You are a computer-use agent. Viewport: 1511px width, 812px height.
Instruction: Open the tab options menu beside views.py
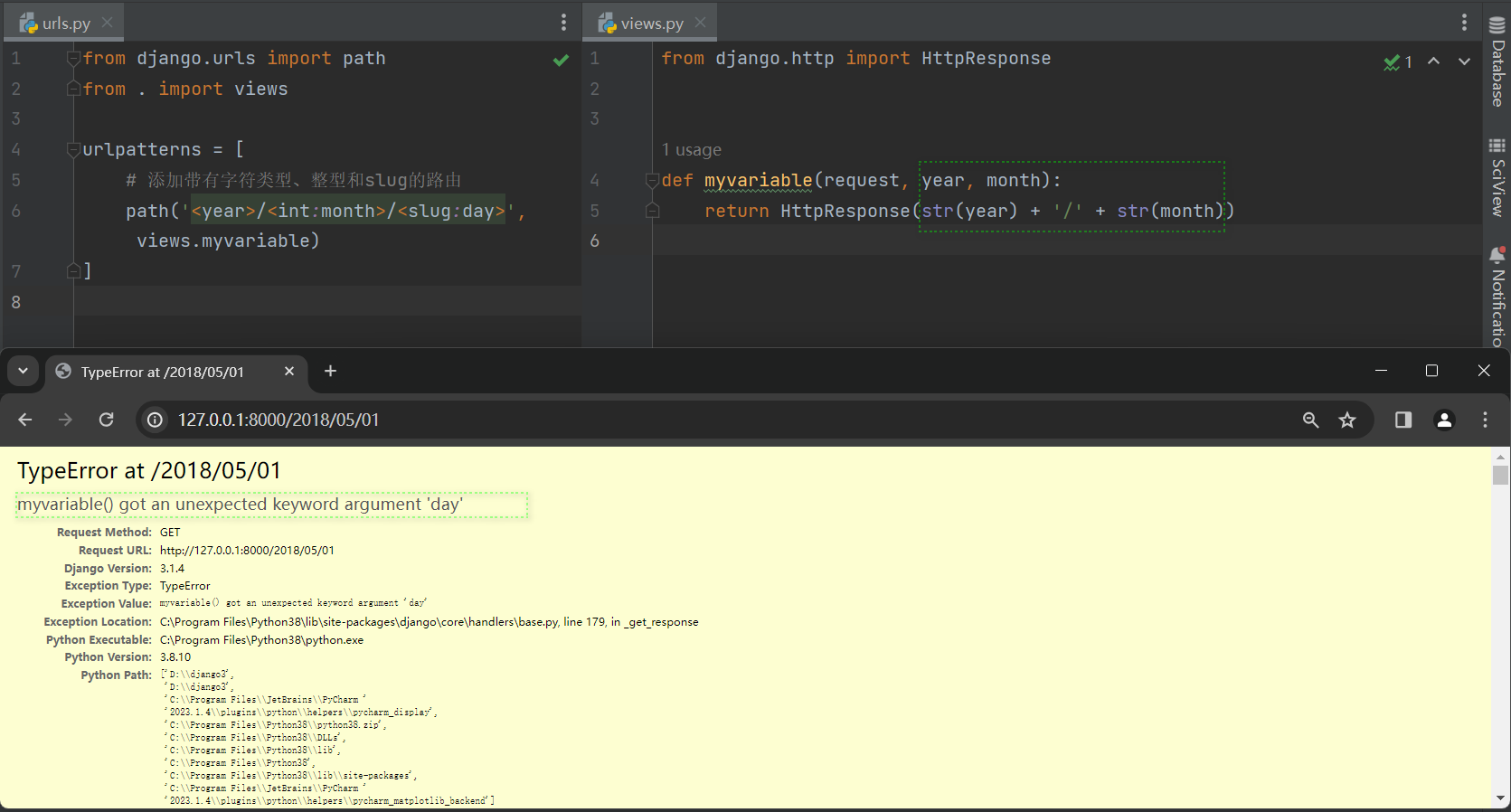coord(1464,23)
